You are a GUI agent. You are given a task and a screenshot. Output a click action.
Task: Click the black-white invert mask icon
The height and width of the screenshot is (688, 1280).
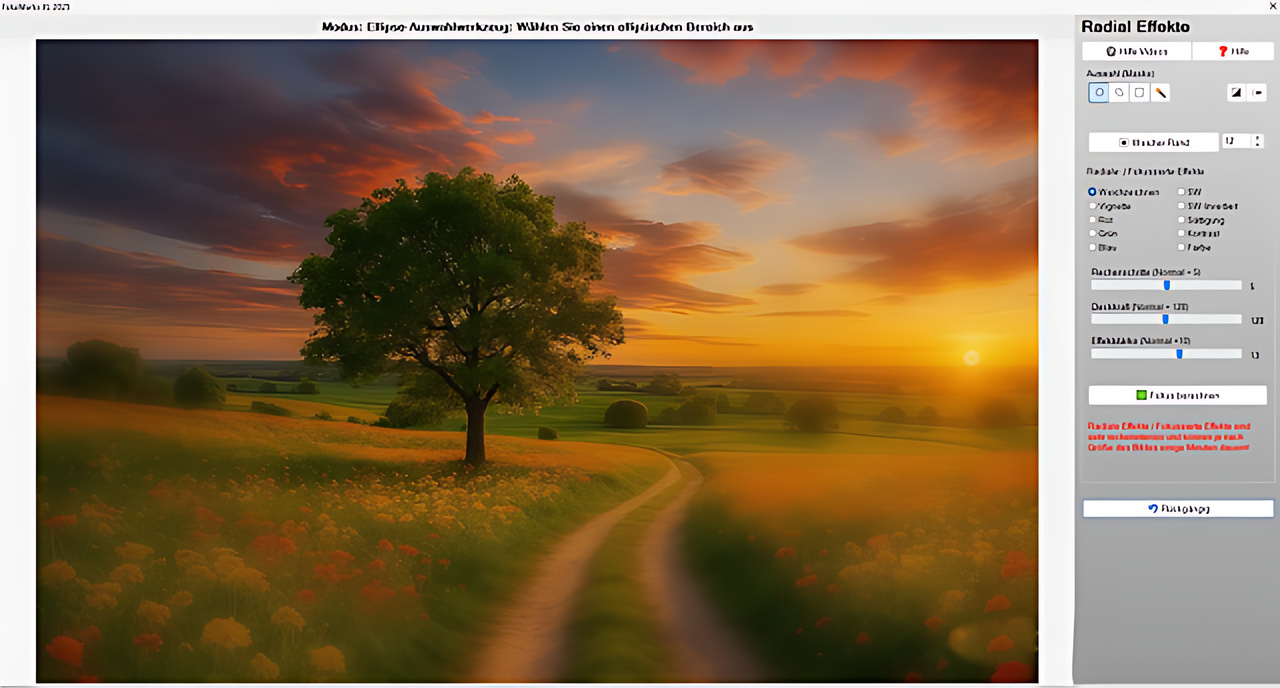click(x=1237, y=92)
